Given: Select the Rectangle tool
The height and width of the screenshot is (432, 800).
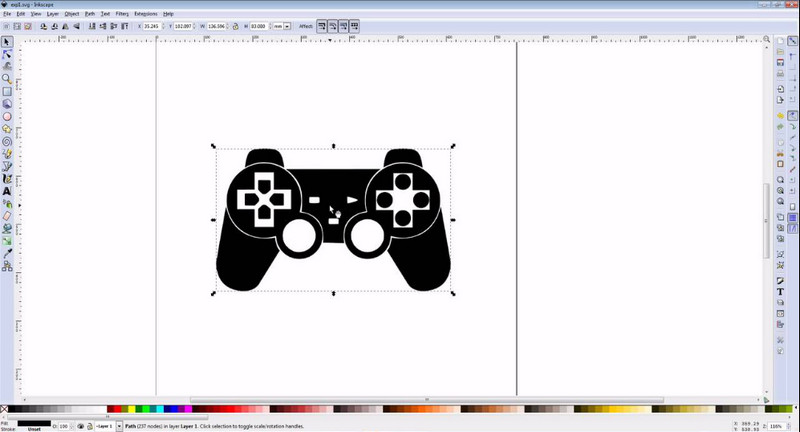Looking at the screenshot, I should pos(7,91).
